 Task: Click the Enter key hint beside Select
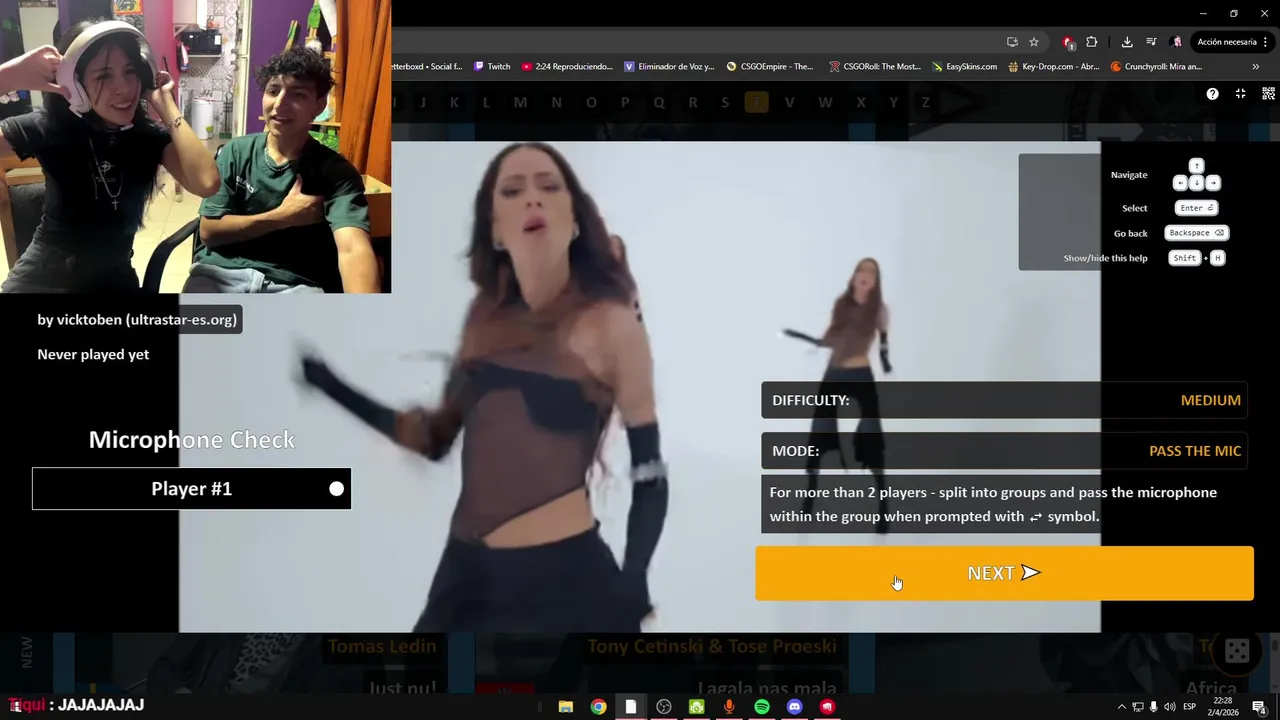1196,208
